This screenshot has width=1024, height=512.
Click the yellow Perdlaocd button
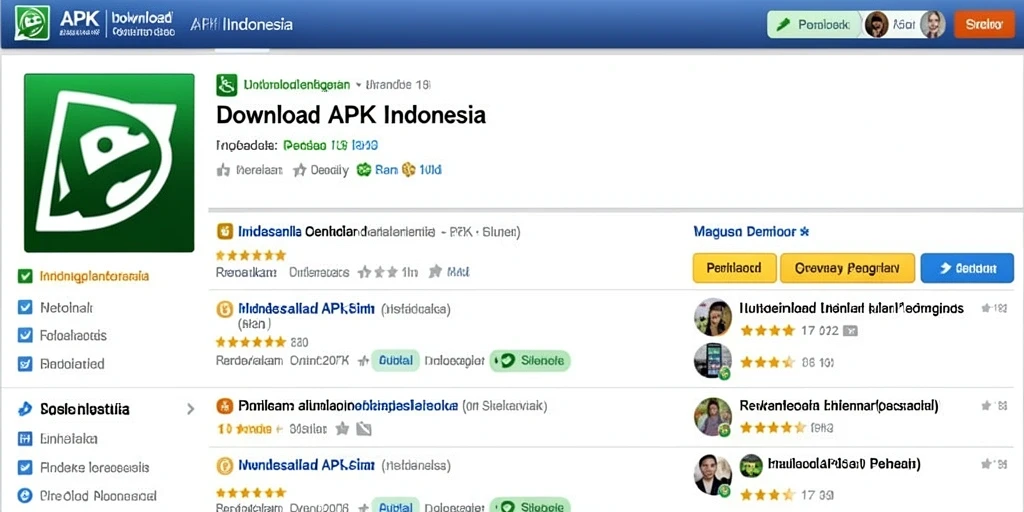[735, 268]
